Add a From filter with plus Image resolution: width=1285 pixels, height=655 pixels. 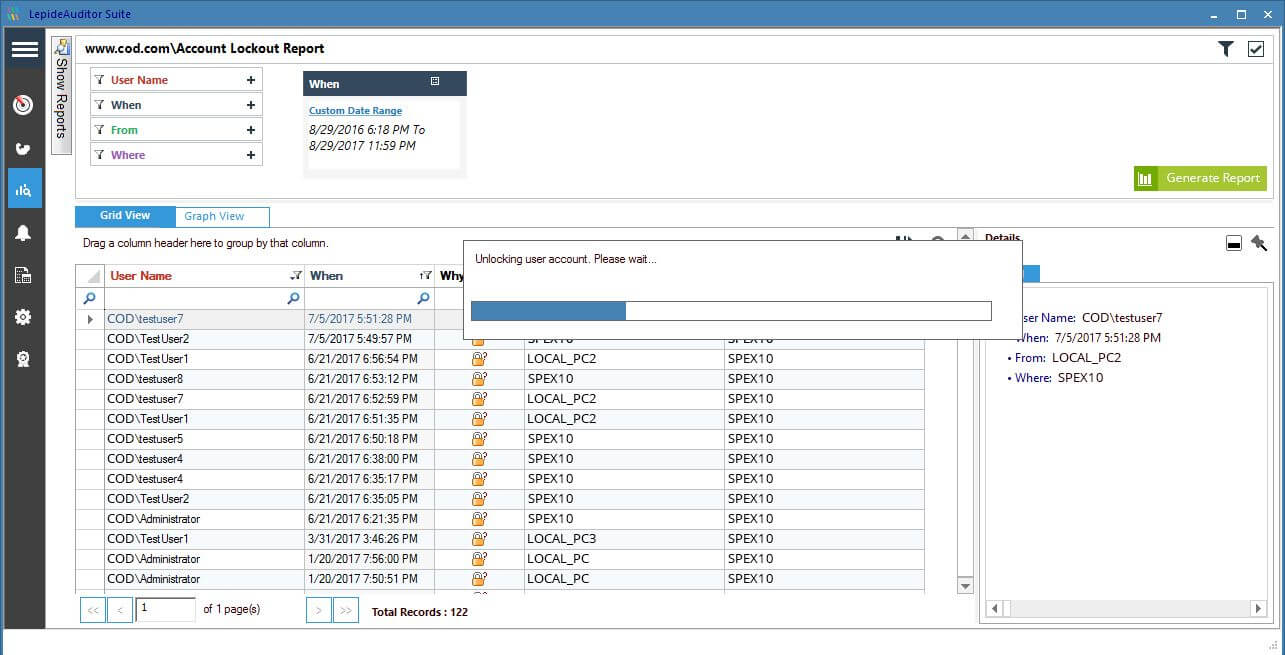(x=250, y=130)
